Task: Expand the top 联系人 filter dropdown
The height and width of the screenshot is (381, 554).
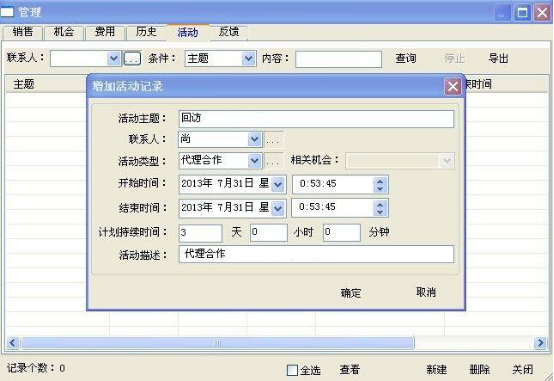Action: 113,58
